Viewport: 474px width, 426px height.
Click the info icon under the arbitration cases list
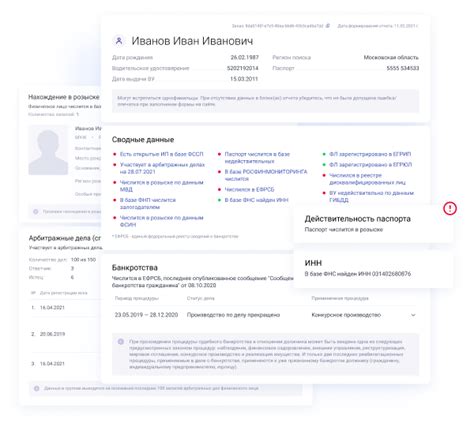point(37,388)
